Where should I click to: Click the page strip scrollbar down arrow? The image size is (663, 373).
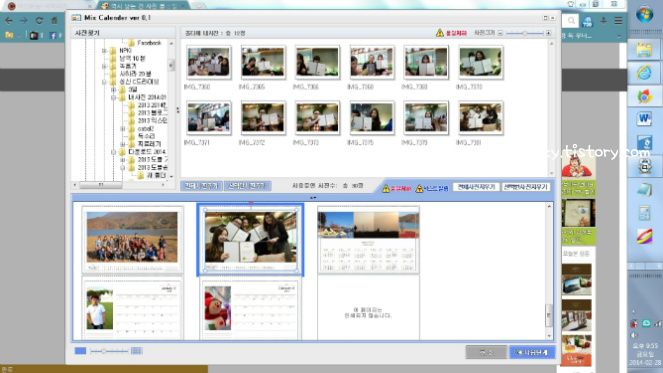coord(549,336)
